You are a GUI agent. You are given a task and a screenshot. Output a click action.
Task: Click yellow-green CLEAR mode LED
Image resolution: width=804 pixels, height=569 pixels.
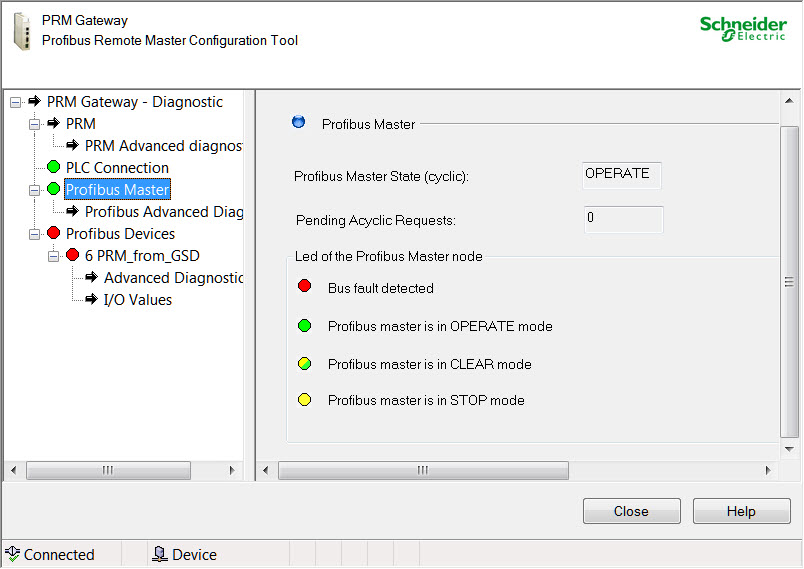pos(305,363)
